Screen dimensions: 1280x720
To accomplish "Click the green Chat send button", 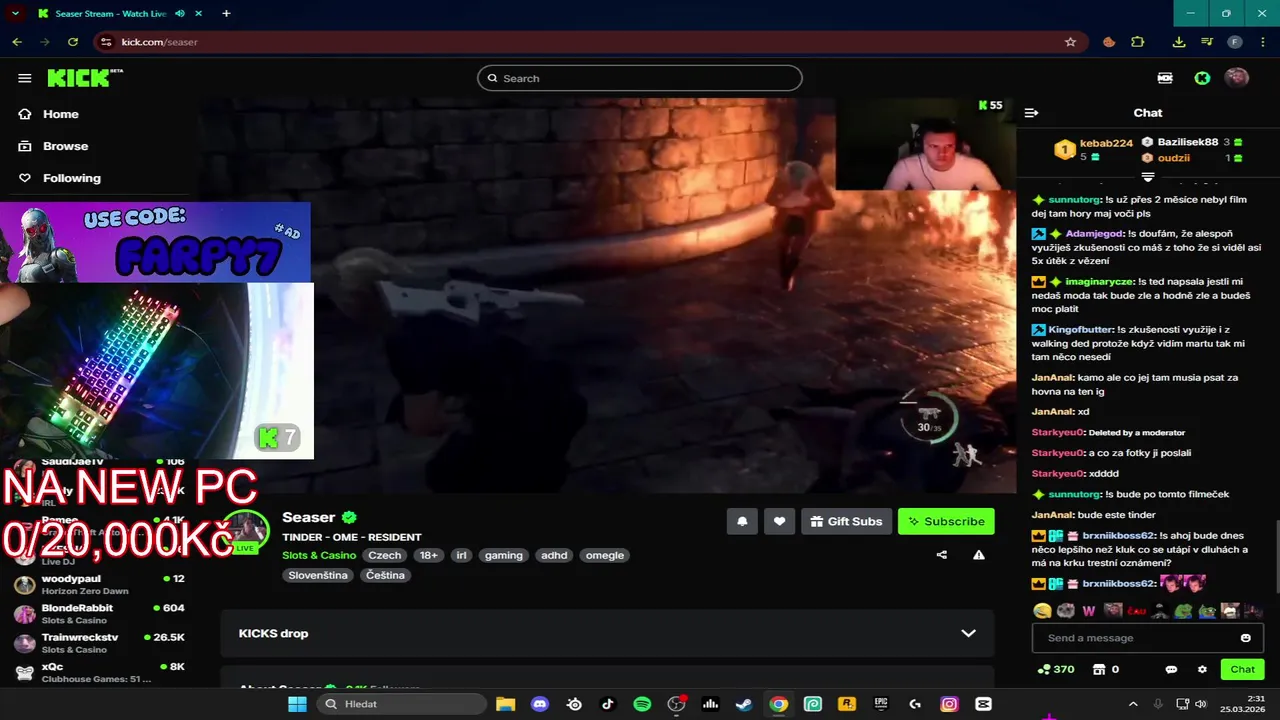I will click(1242, 669).
